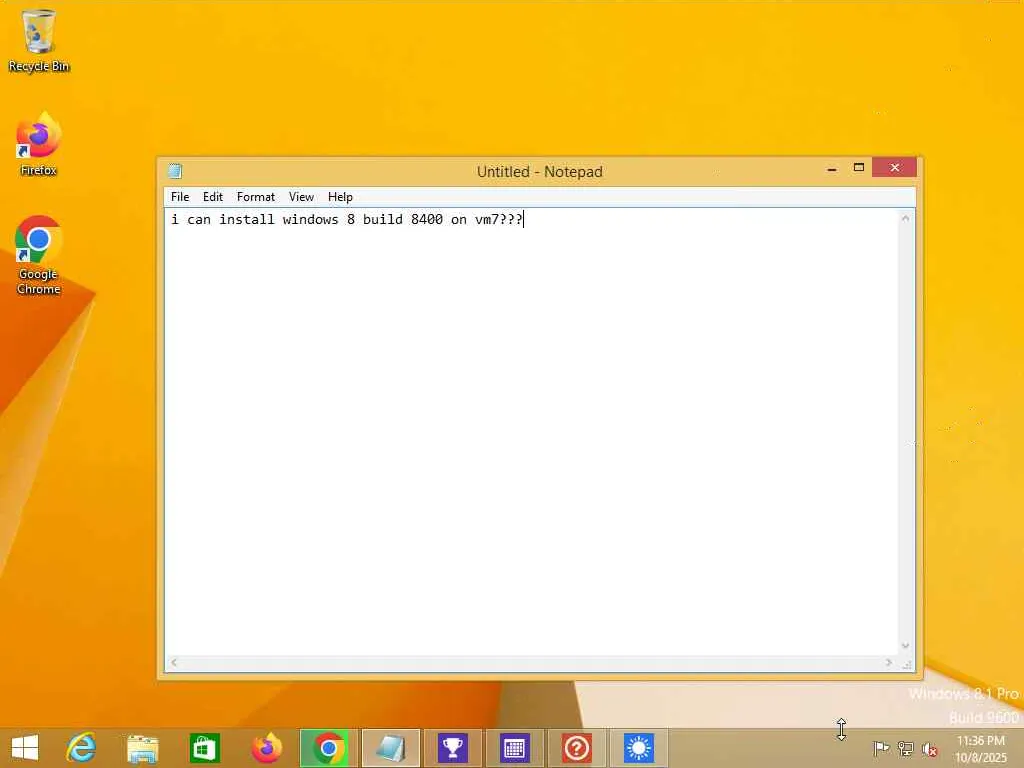The height and width of the screenshot is (768, 1024).
Task: Click the Notepad window resize grip corner
Action: point(906,664)
